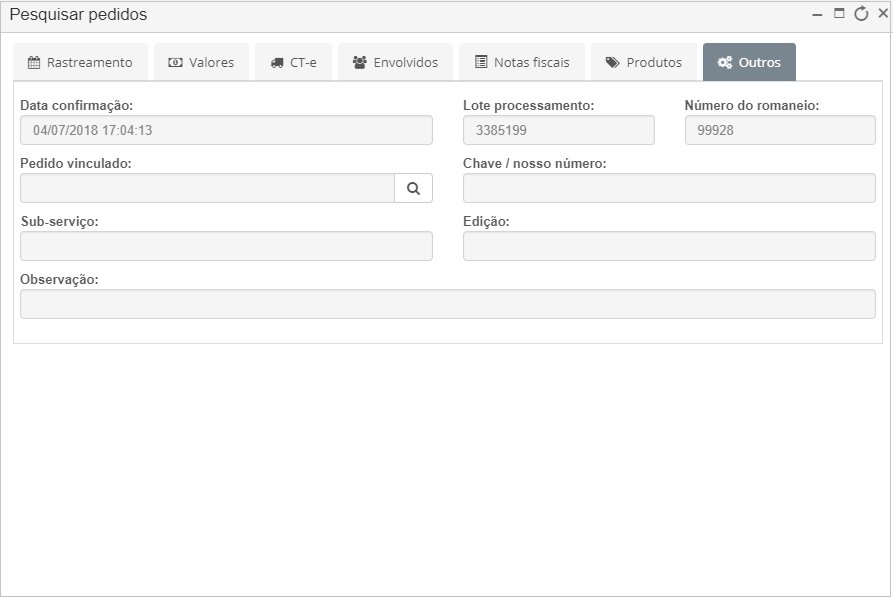
Task: Click the list icon on Notas fiscais tab
Action: coord(481,62)
